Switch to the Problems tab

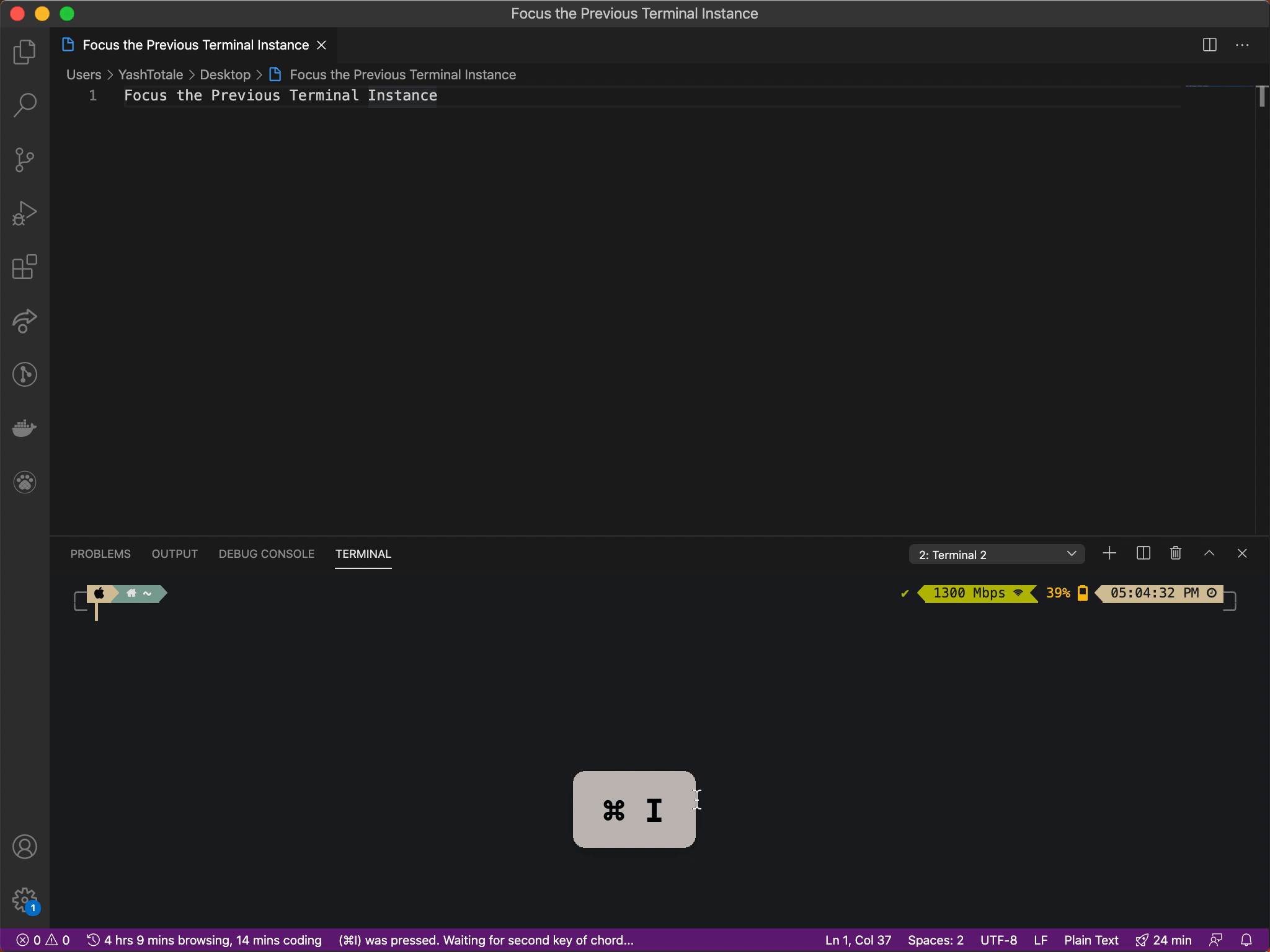[x=100, y=553]
